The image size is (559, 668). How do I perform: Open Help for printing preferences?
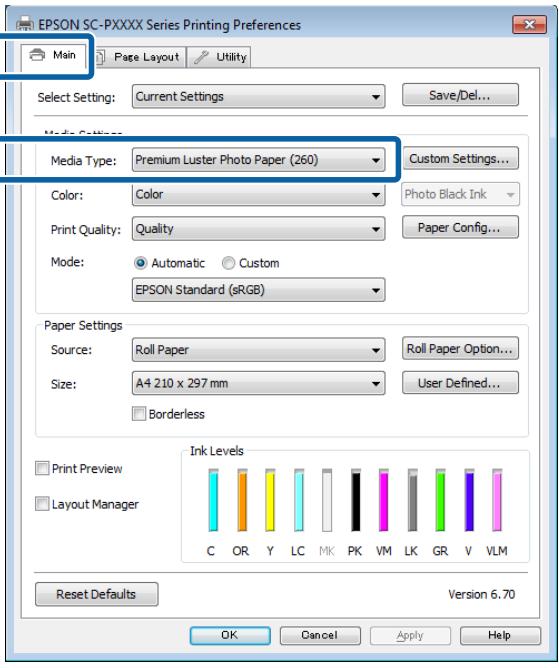tap(500, 635)
